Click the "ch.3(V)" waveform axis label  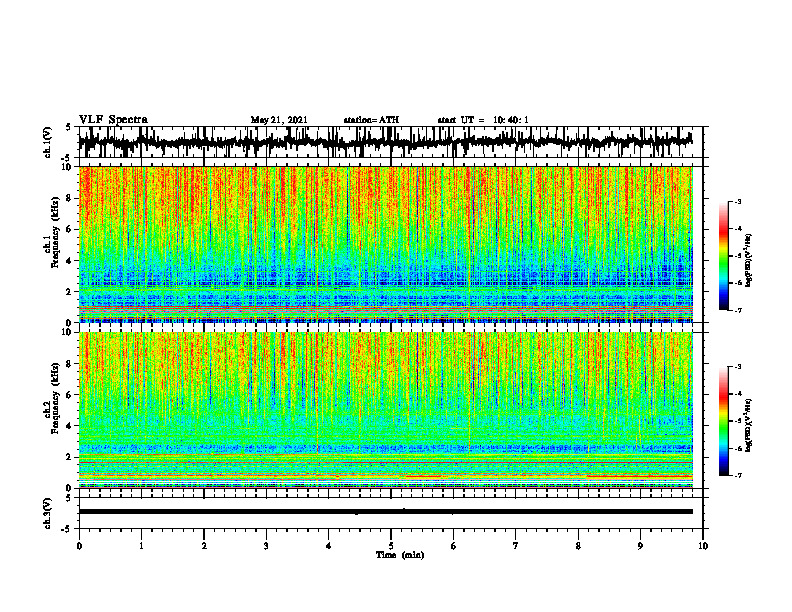click(x=48, y=513)
